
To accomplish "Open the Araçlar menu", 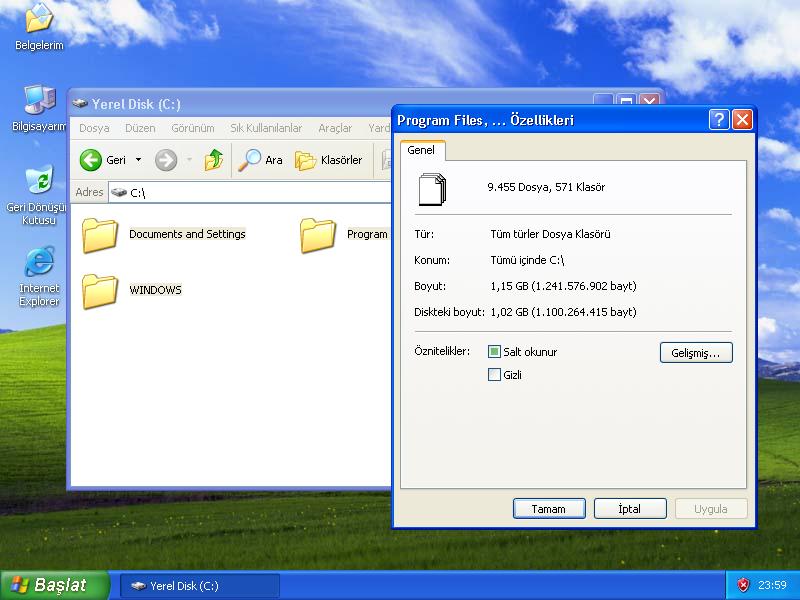I will coord(336,128).
